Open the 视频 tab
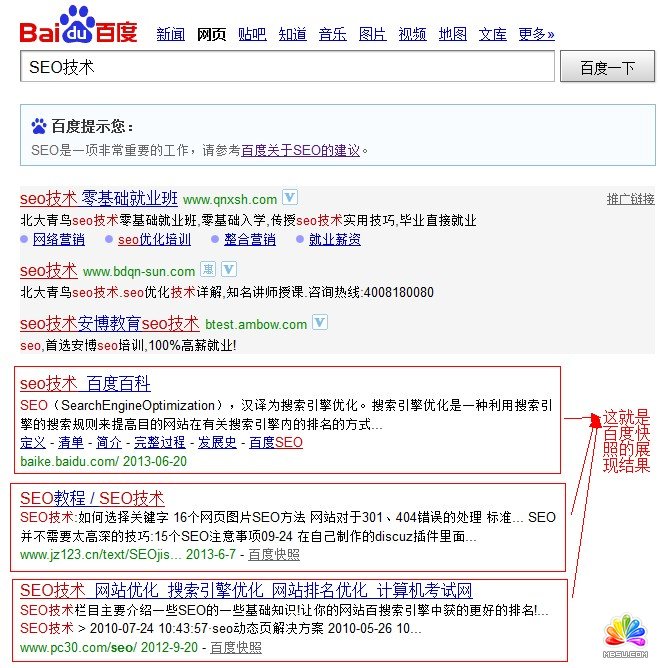 [x=412, y=34]
